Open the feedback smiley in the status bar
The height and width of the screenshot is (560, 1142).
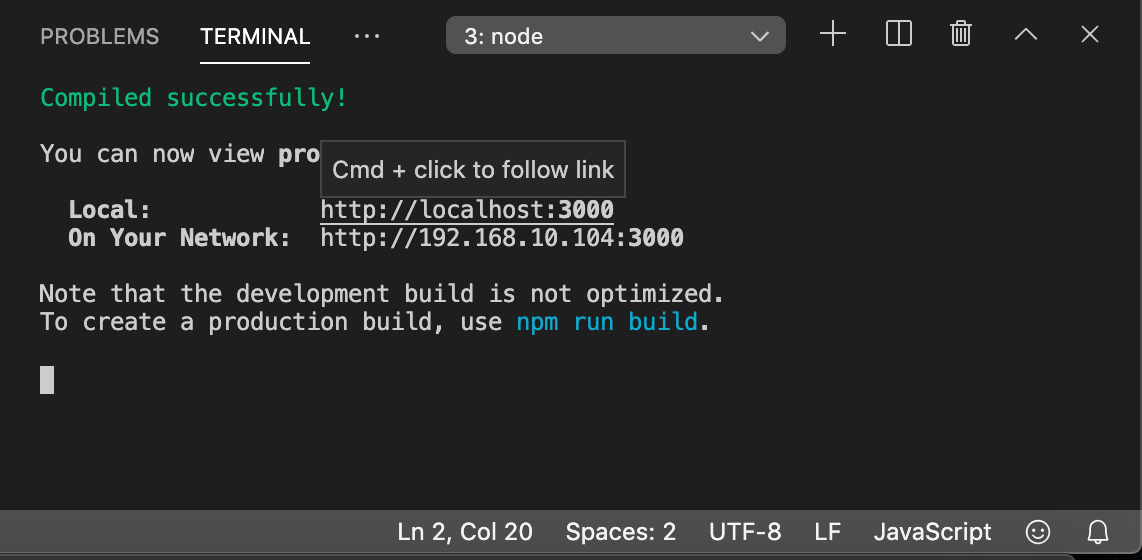coord(1039,532)
